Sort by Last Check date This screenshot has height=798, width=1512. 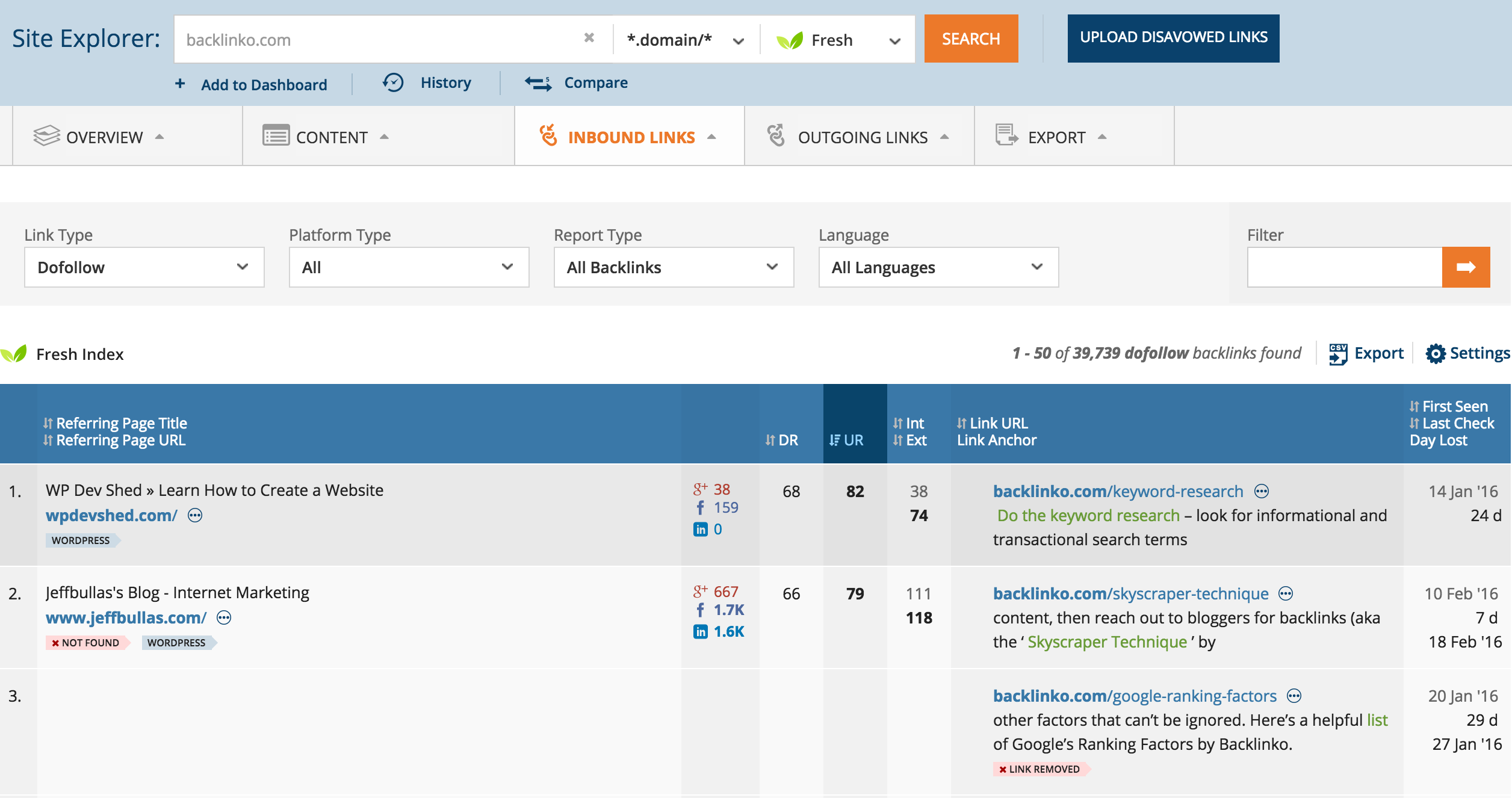pos(1452,423)
